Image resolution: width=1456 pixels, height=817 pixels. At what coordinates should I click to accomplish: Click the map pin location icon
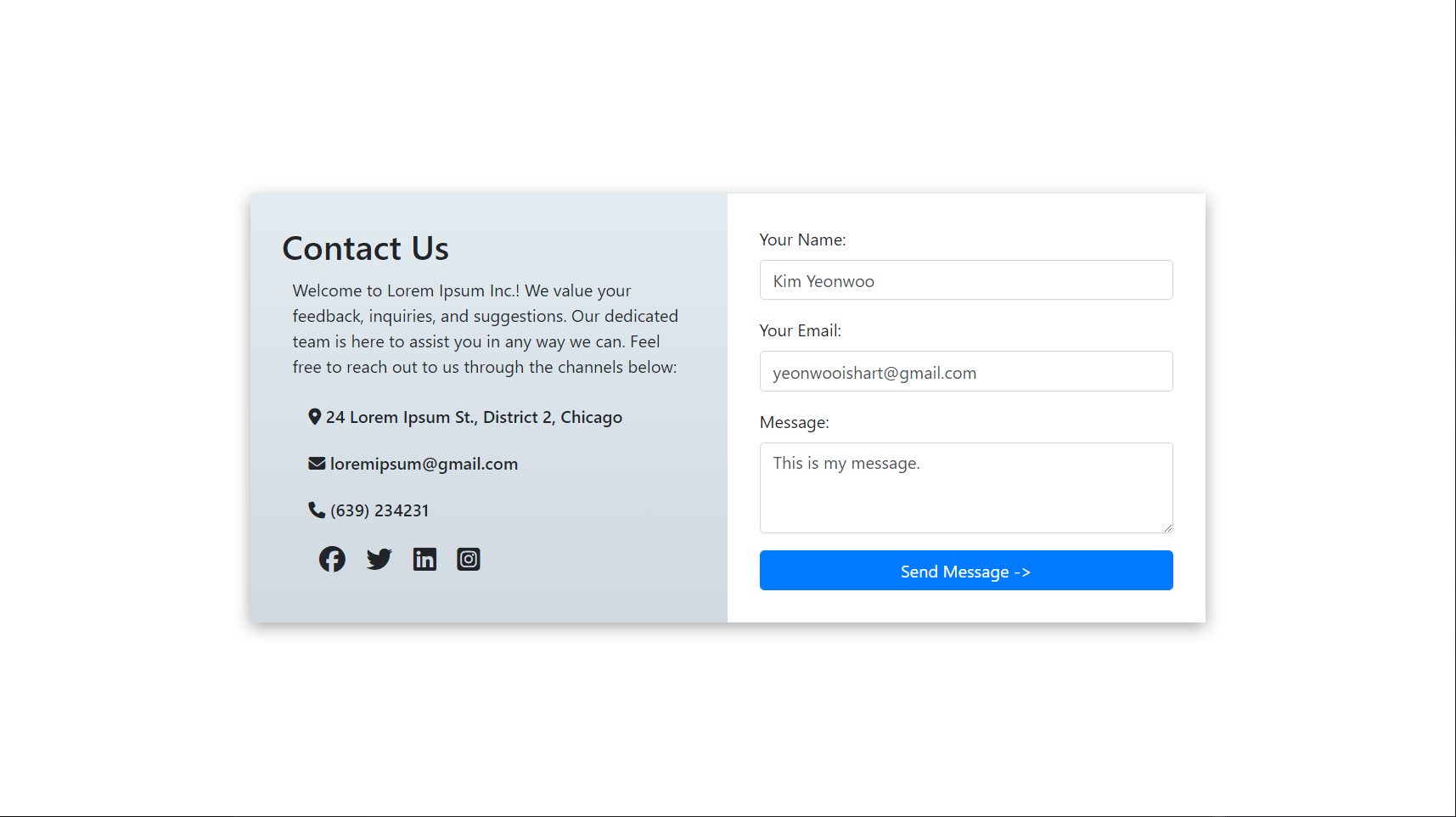314,417
